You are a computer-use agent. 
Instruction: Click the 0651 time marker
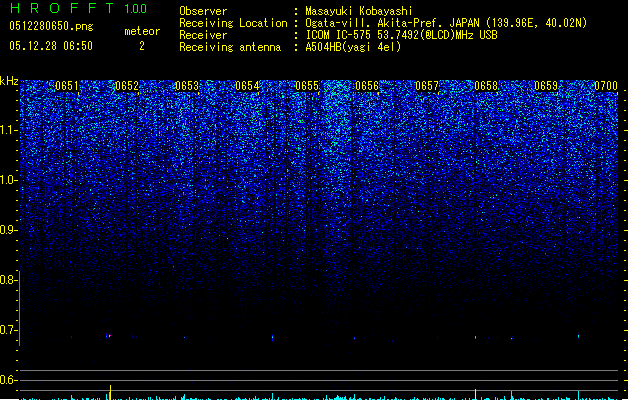tap(67, 86)
